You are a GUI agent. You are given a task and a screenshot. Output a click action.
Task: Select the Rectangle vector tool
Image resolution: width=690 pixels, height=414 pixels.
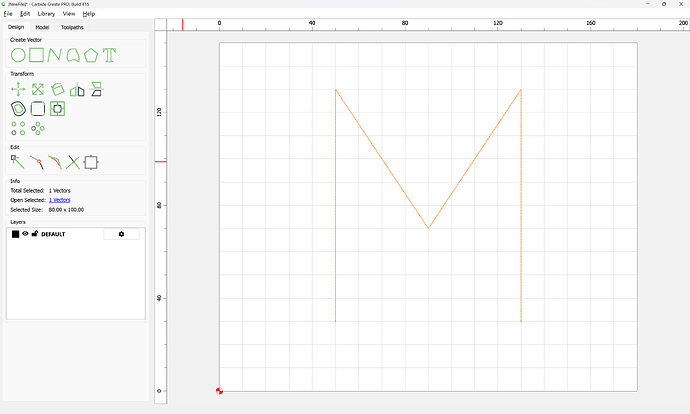(x=37, y=55)
